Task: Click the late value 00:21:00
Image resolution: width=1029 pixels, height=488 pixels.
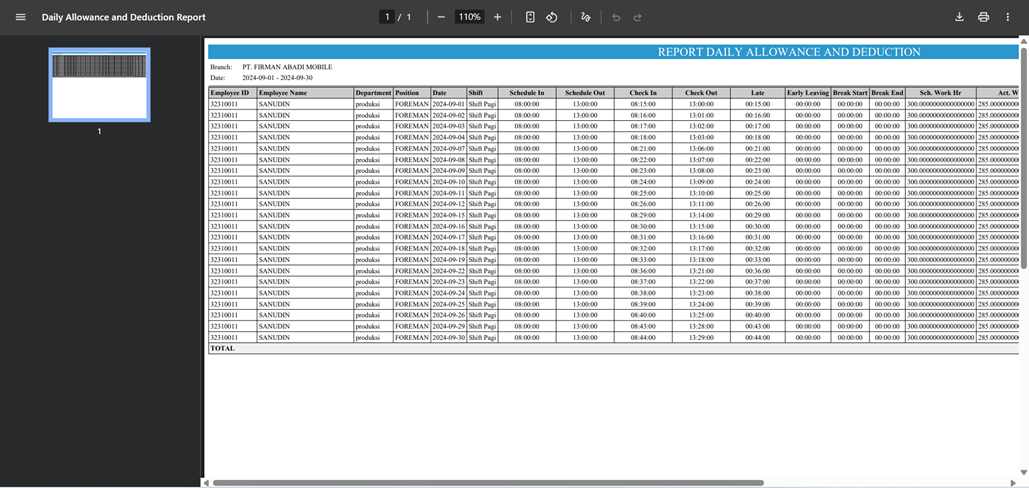Action: (x=758, y=149)
